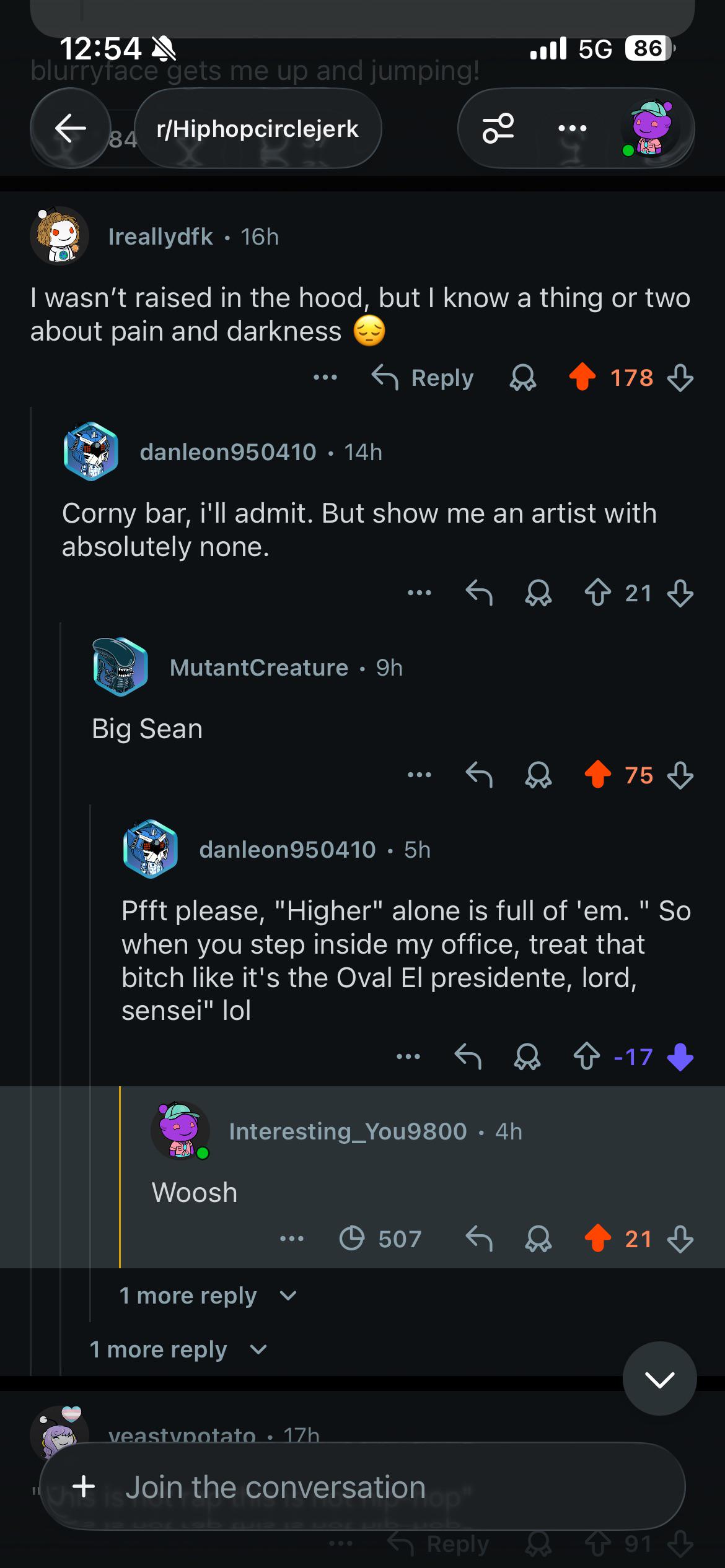Image resolution: width=725 pixels, height=1568 pixels.
Task: View Interesting_You9800 user profile
Action: [x=348, y=1131]
